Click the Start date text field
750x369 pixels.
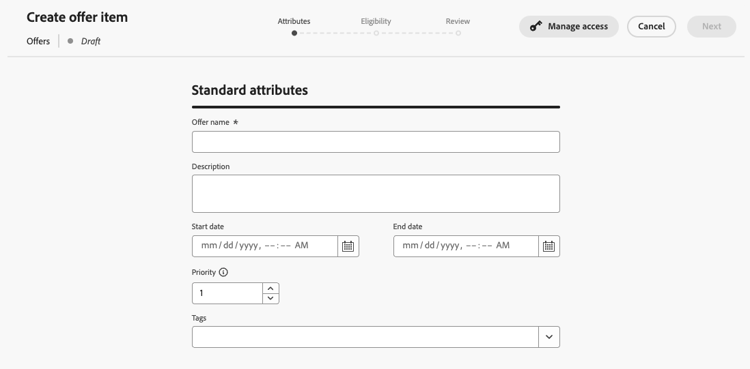(x=265, y=246)
